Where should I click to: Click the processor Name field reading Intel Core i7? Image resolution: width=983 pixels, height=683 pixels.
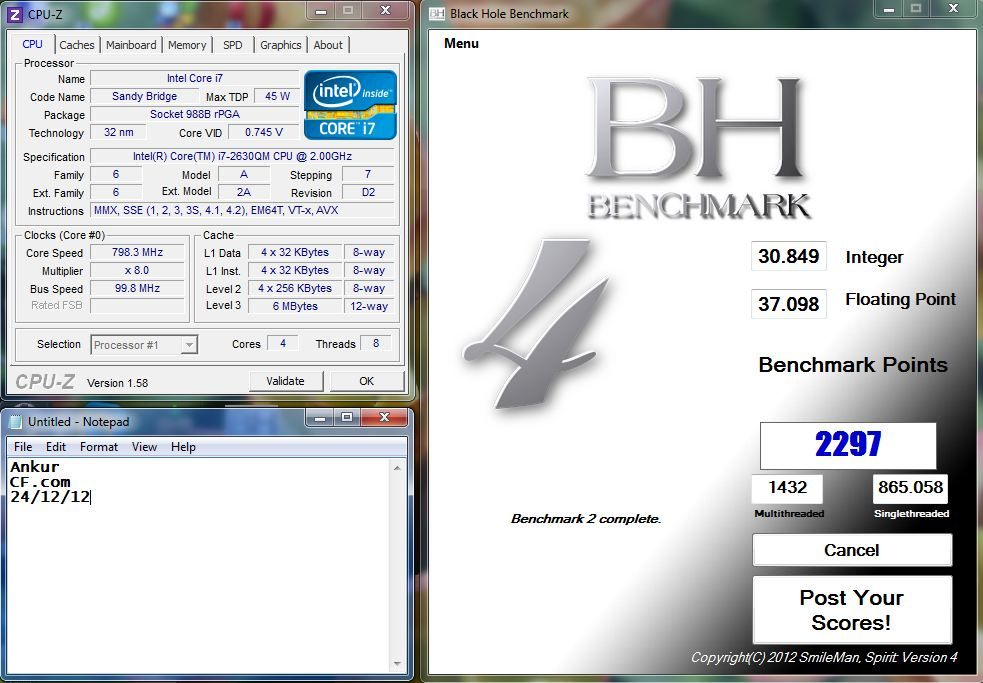tap(194, 78)
